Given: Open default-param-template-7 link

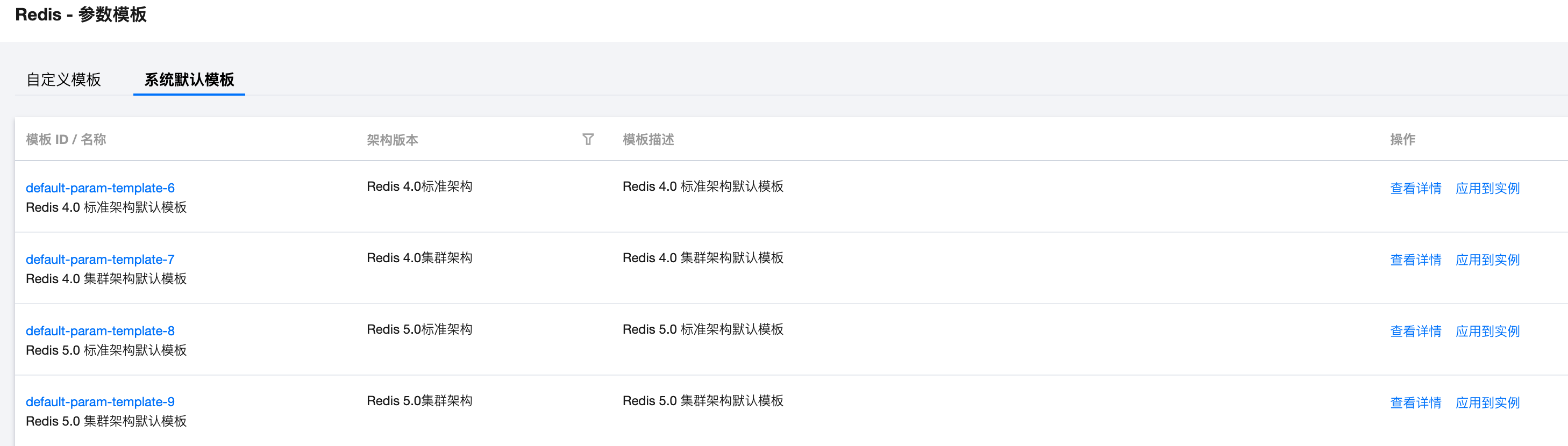Looking at the screenshot, I should [x=100, y=259].
